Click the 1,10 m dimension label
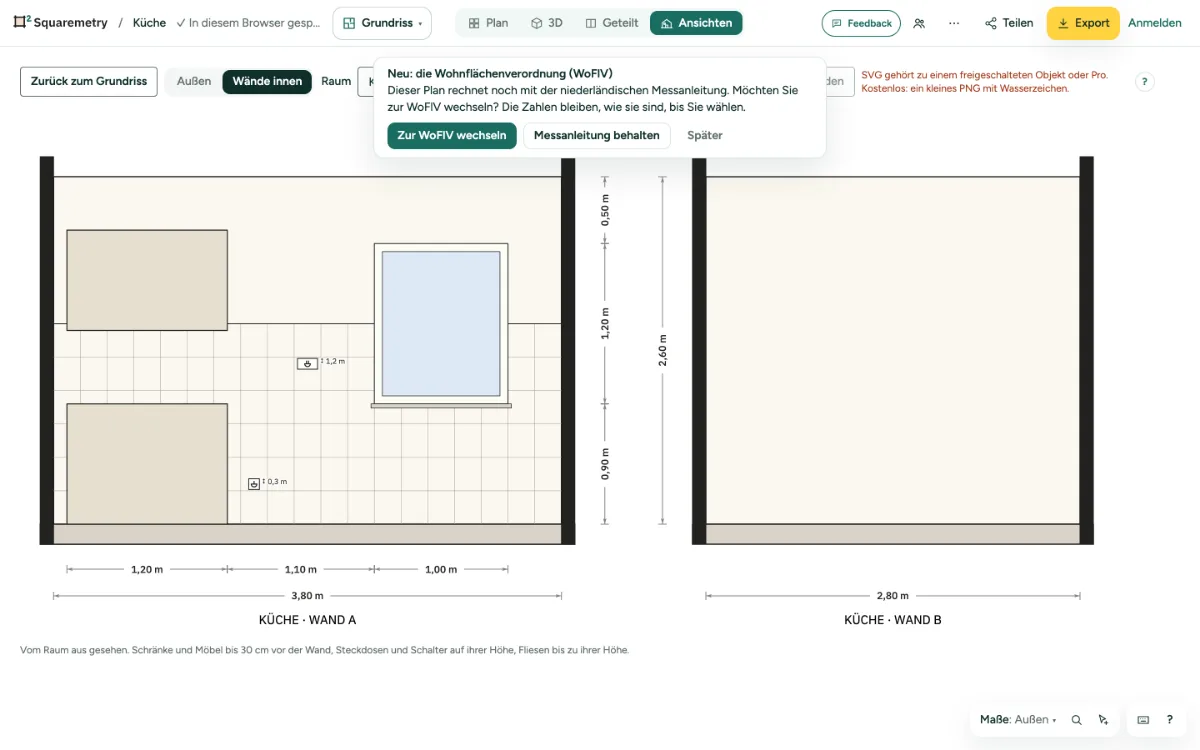1200x750 pixels. pyautogui.click(x=301, y=570)
